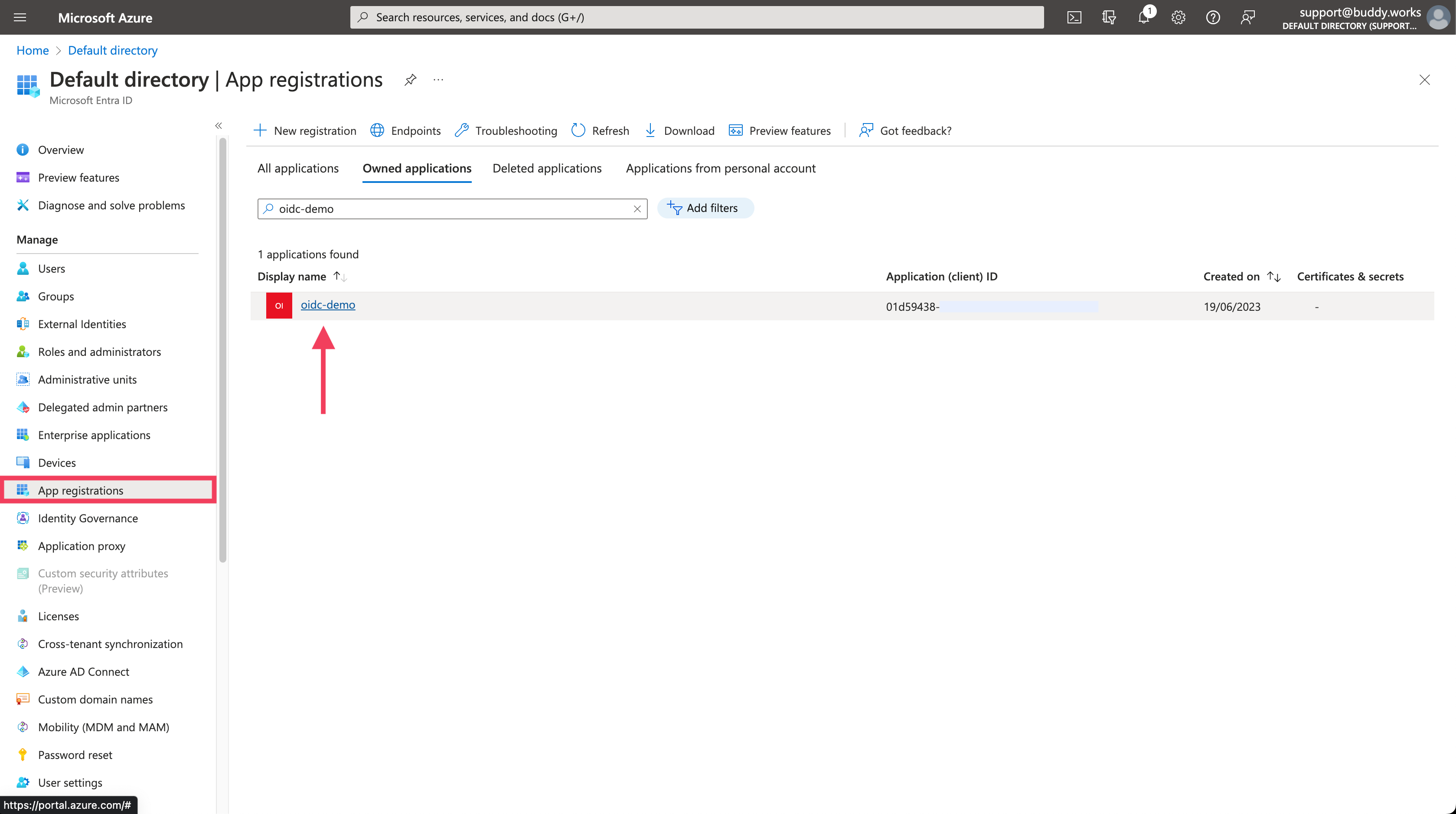
Task: Click the global Azure search box
Action: coord(696,17)
